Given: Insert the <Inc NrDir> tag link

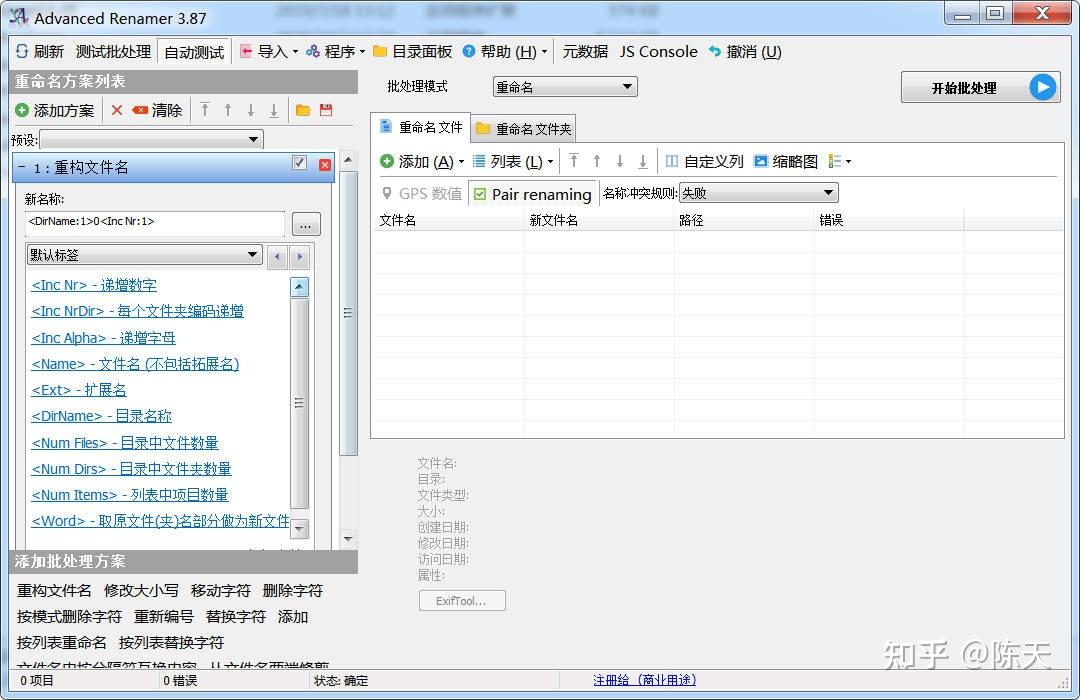Looking at the screenshot, I should coord(137,311).
